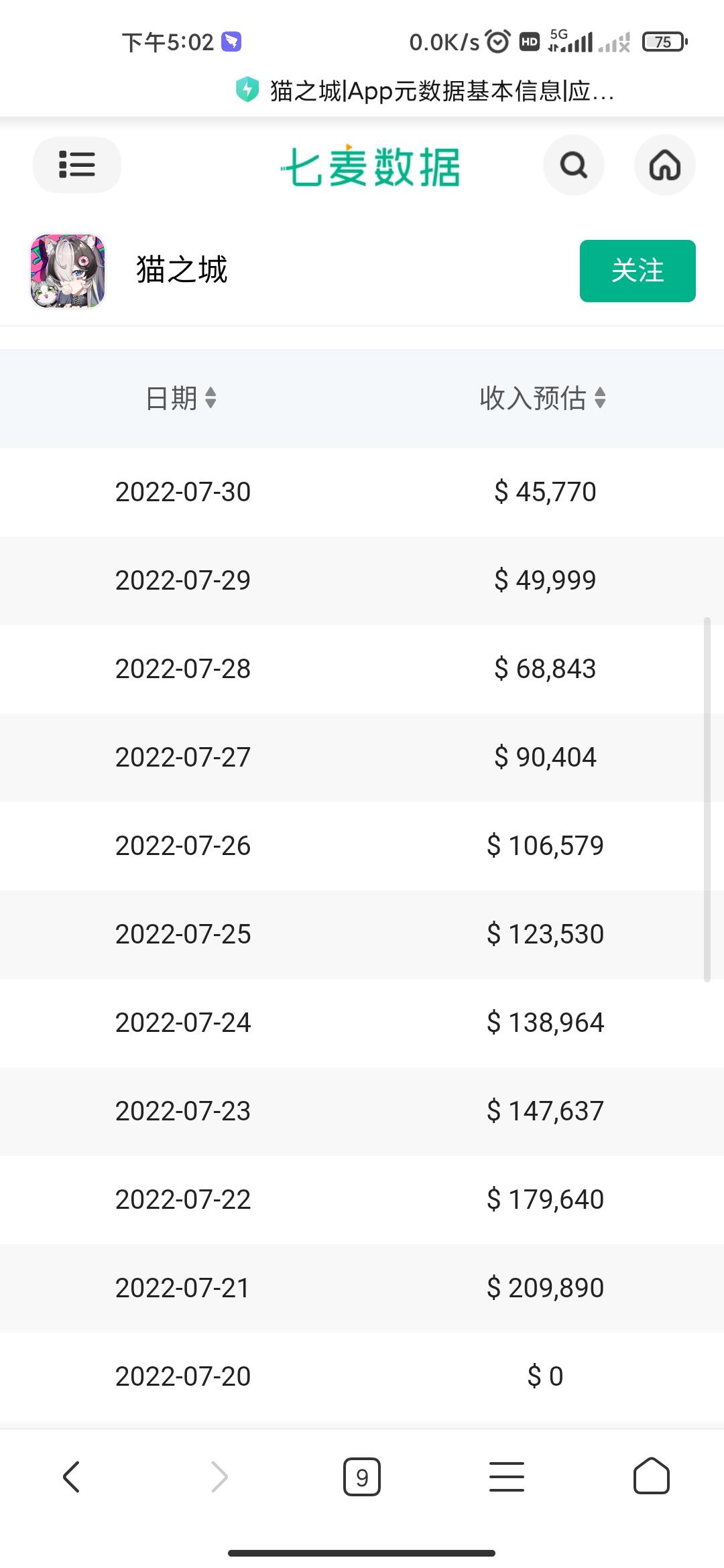Tap the browser forward arrow

point(219,1477)
